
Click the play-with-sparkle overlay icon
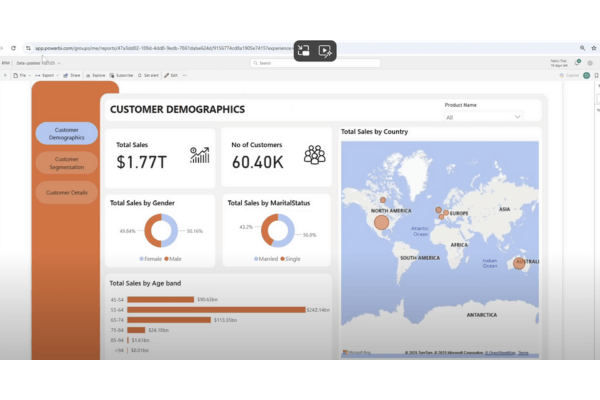[x=325, y=51]
